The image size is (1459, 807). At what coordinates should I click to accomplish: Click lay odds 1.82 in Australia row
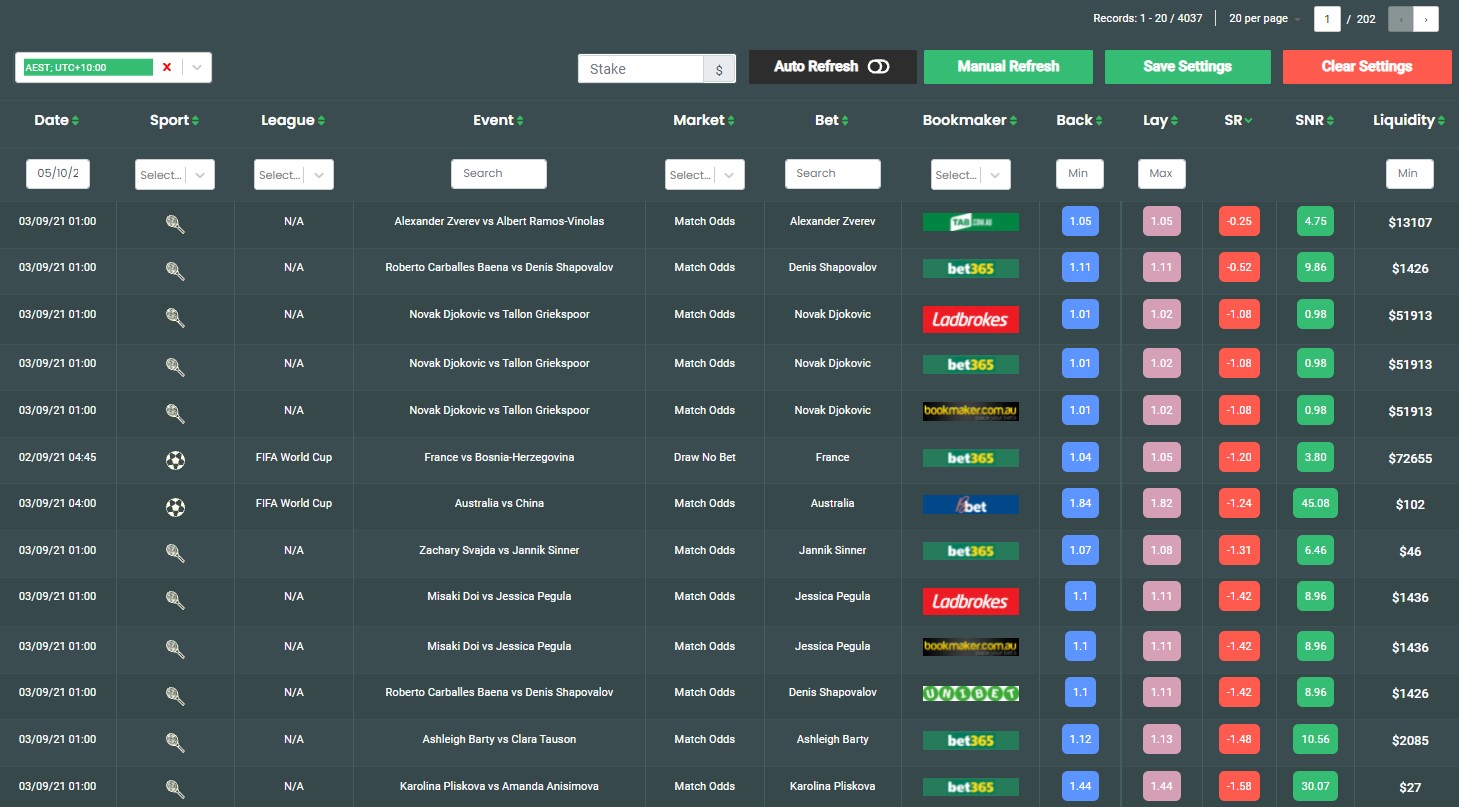(1161, 503)
